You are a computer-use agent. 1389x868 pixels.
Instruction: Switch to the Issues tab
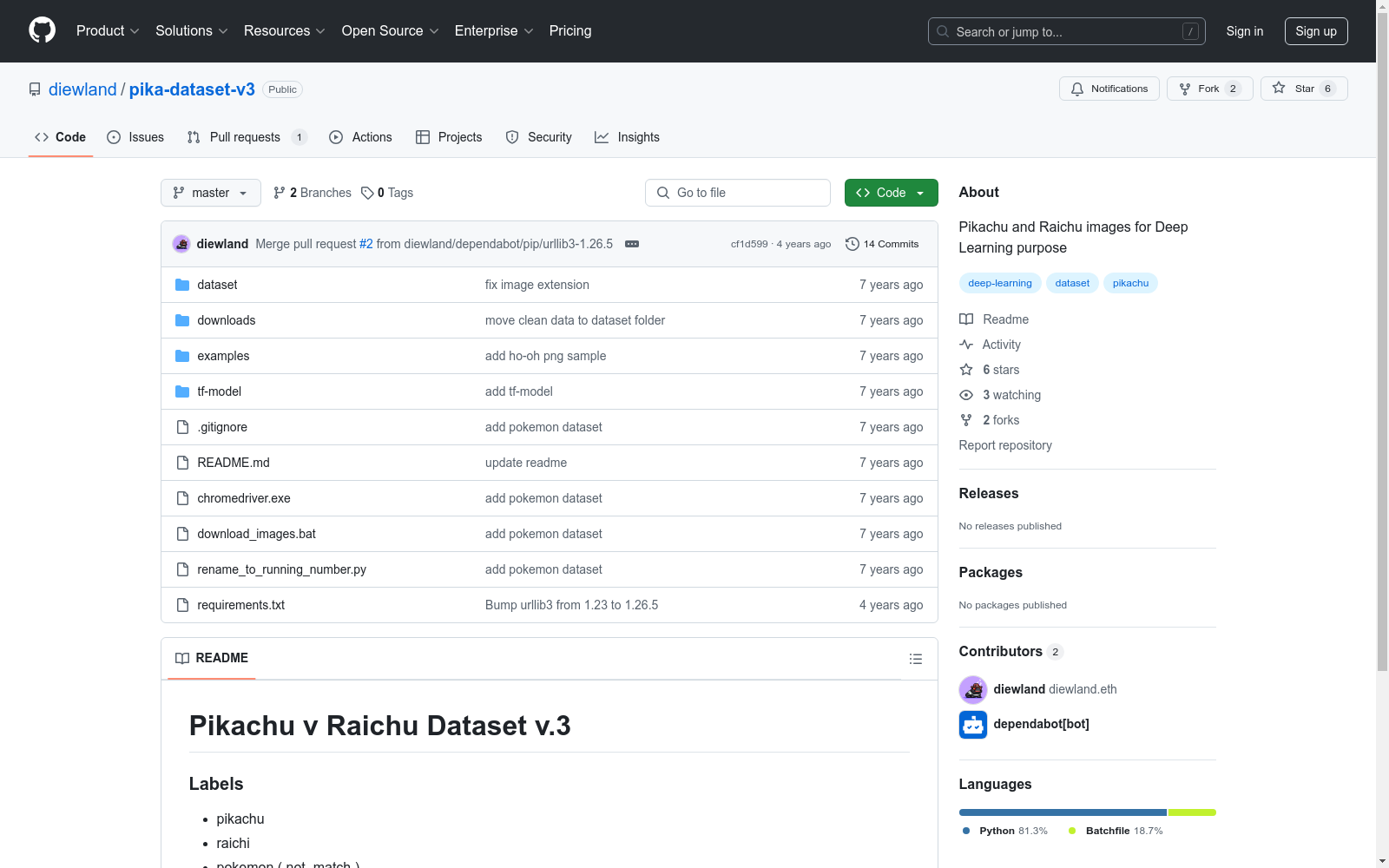(x=135, y=137)
